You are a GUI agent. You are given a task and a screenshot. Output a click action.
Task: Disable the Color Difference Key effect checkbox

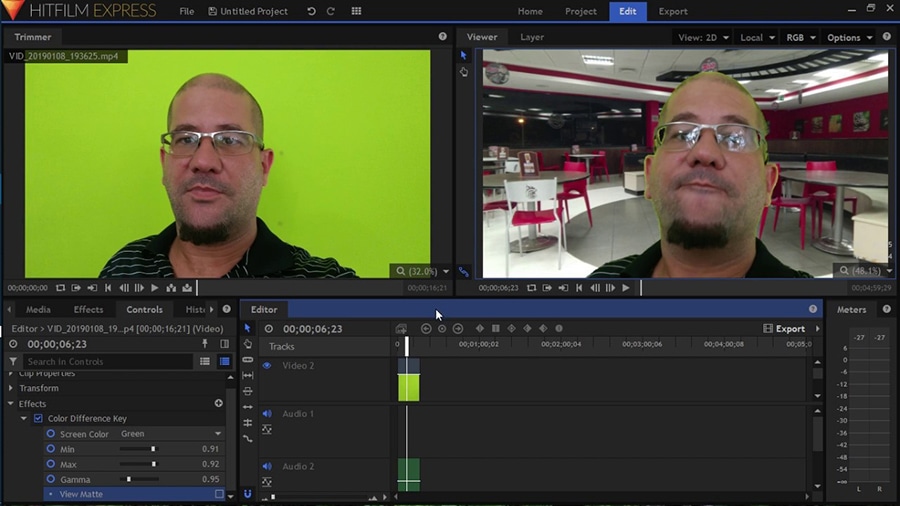click(38, 418)
